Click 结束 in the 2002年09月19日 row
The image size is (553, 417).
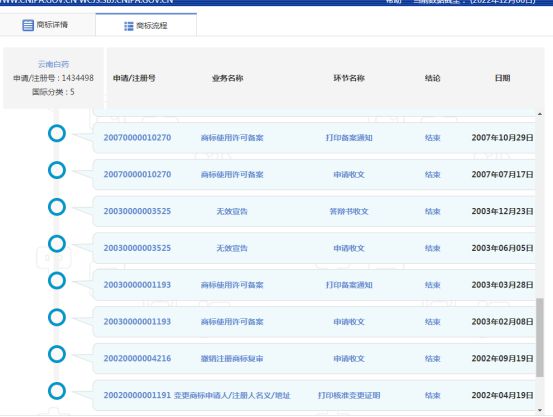point(433,358)
